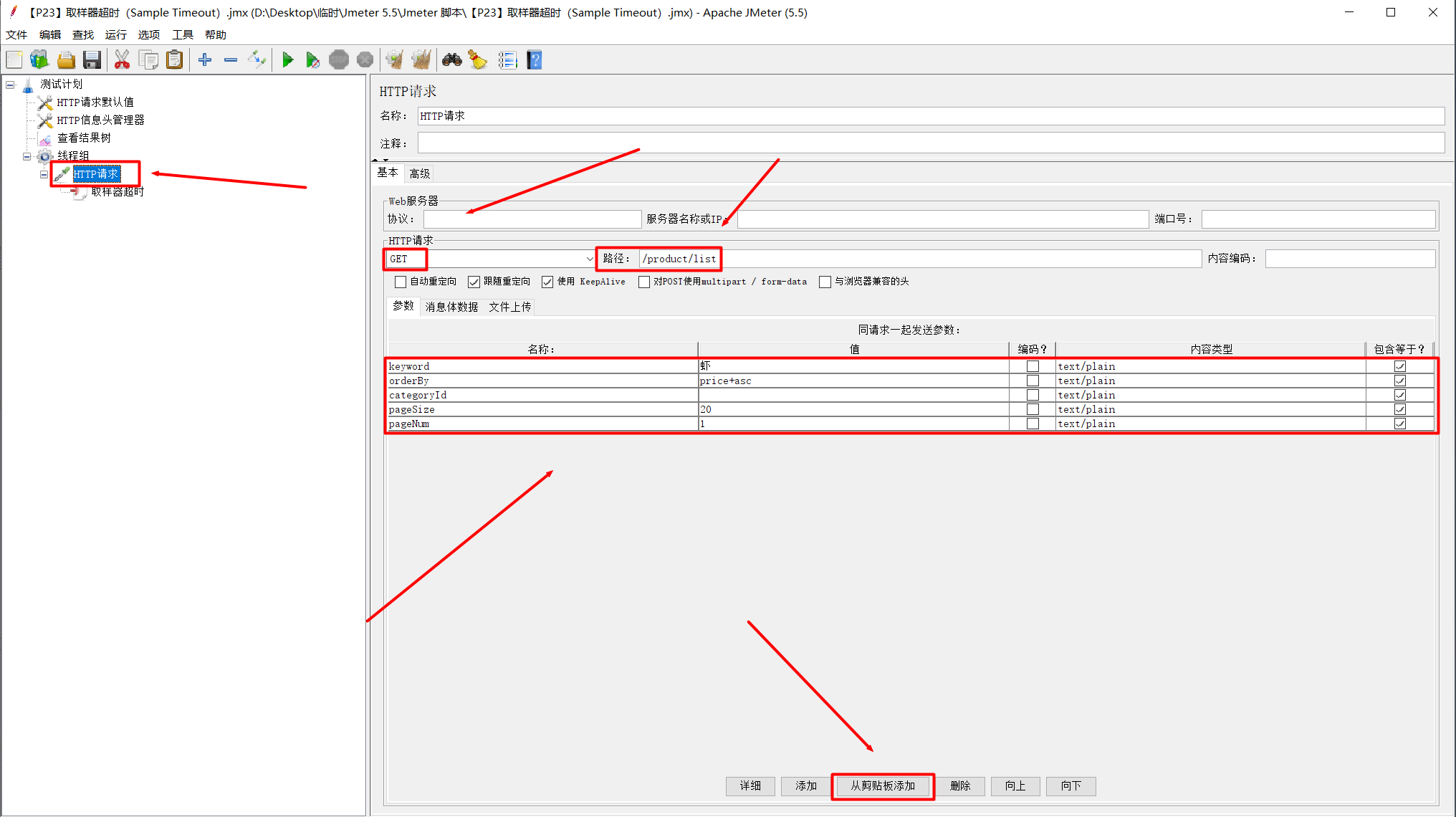Viewport: 1456px width, 817px height.
Task: Uncheck 包含等于 box in pageNum row
Action: (1400, 424)
